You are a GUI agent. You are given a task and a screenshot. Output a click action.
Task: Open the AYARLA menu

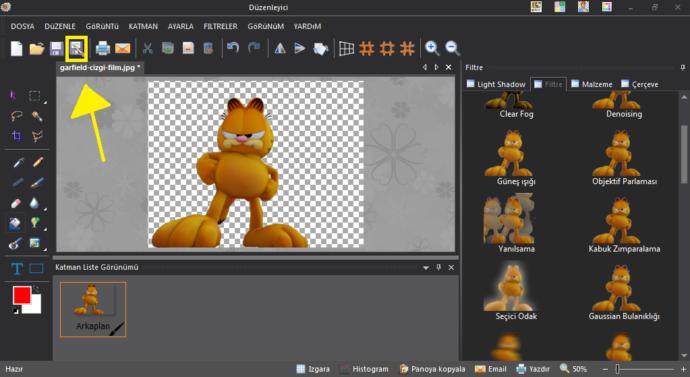pos(180,26)
